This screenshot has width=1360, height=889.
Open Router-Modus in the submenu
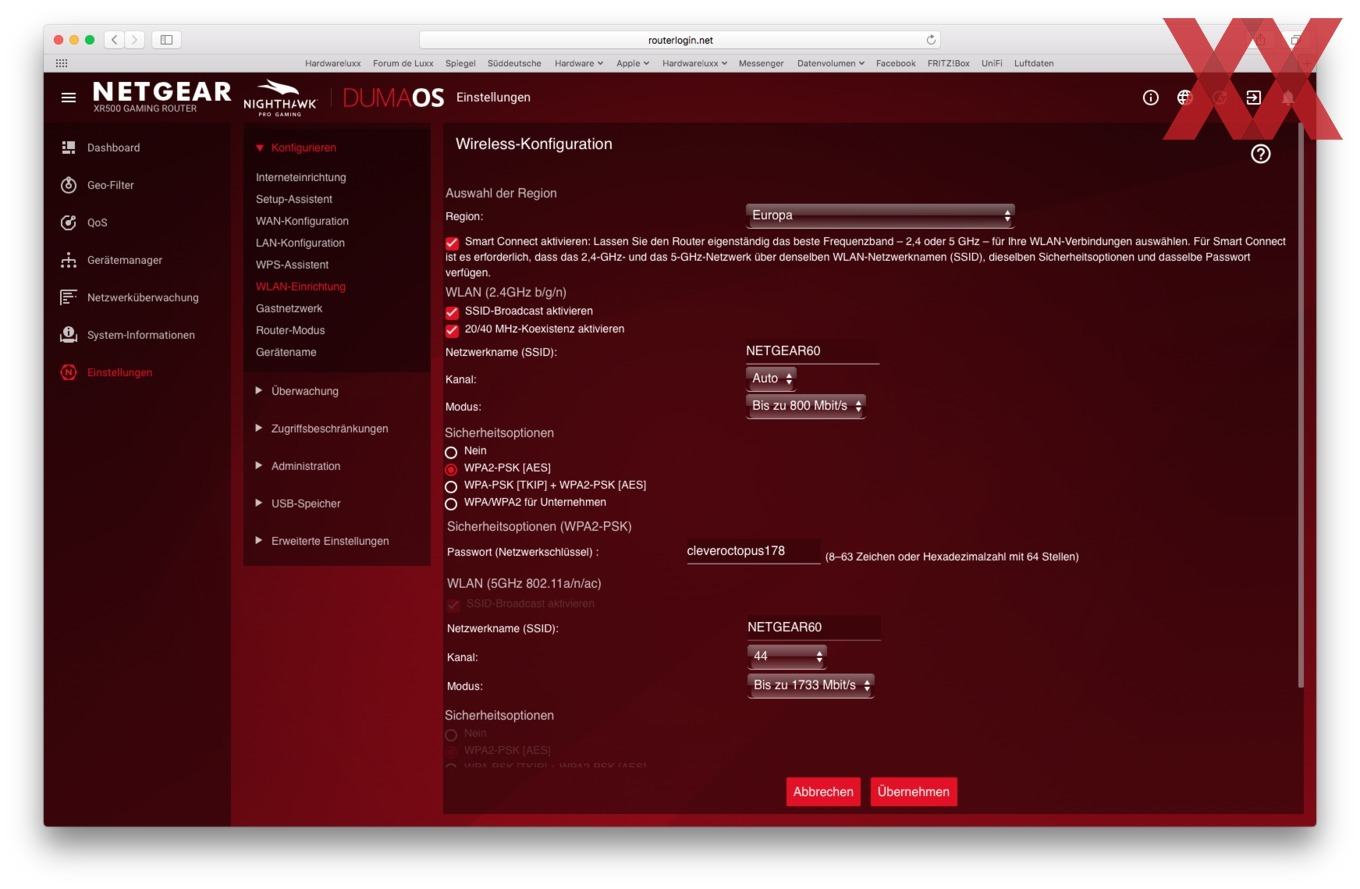(x=290, y=330)
